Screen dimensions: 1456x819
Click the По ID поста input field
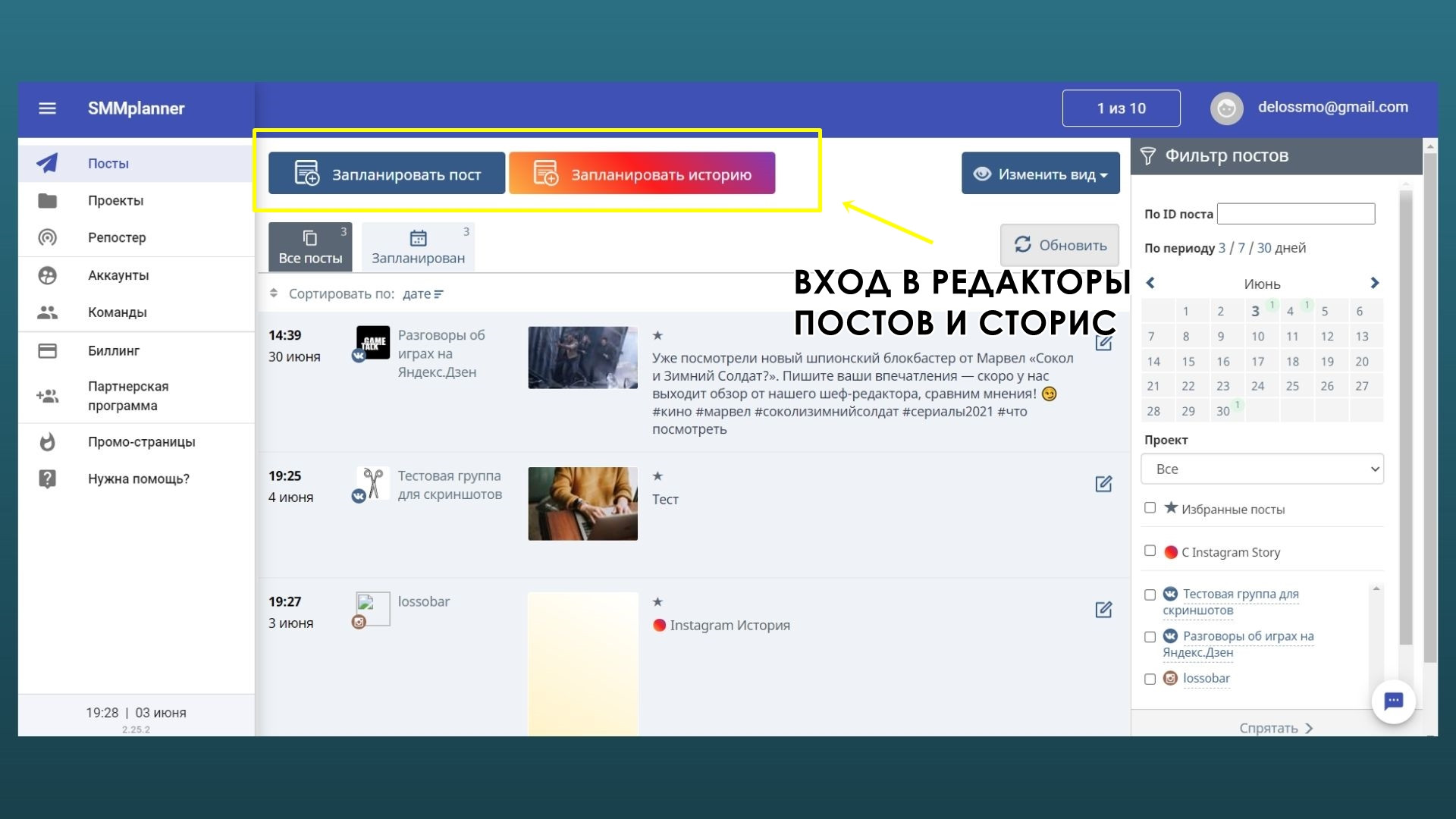click(x=1296, y=214)
